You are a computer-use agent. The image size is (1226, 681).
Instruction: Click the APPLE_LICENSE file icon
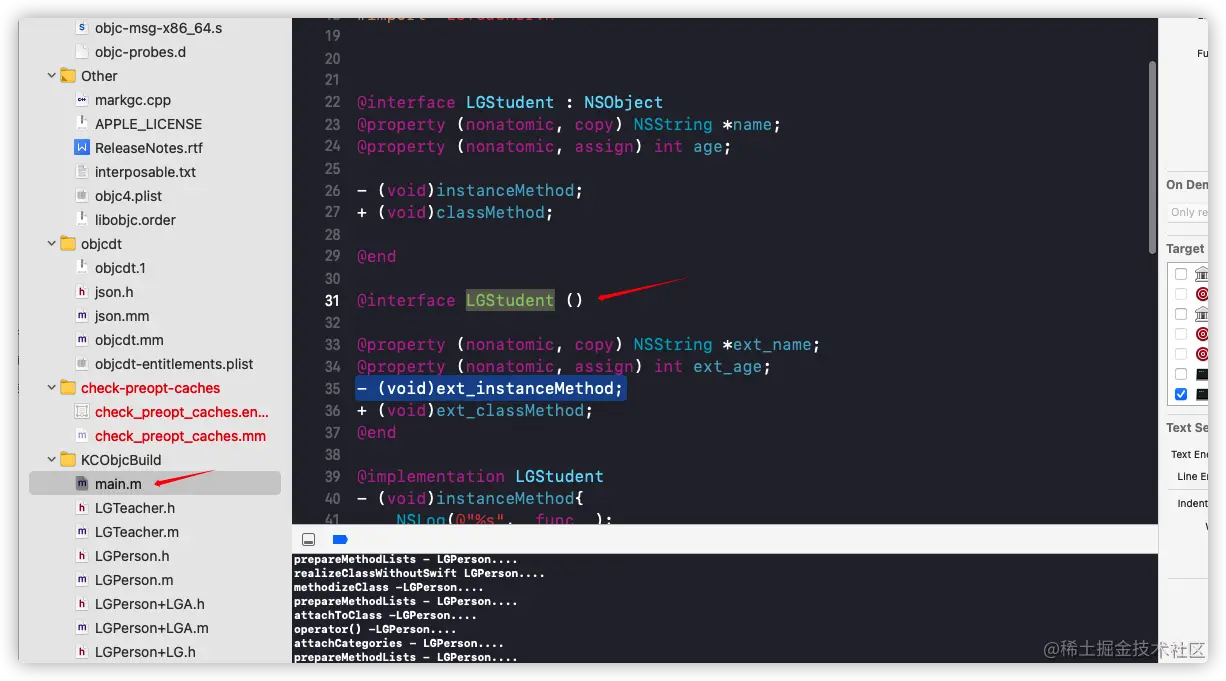click(82, 124)
